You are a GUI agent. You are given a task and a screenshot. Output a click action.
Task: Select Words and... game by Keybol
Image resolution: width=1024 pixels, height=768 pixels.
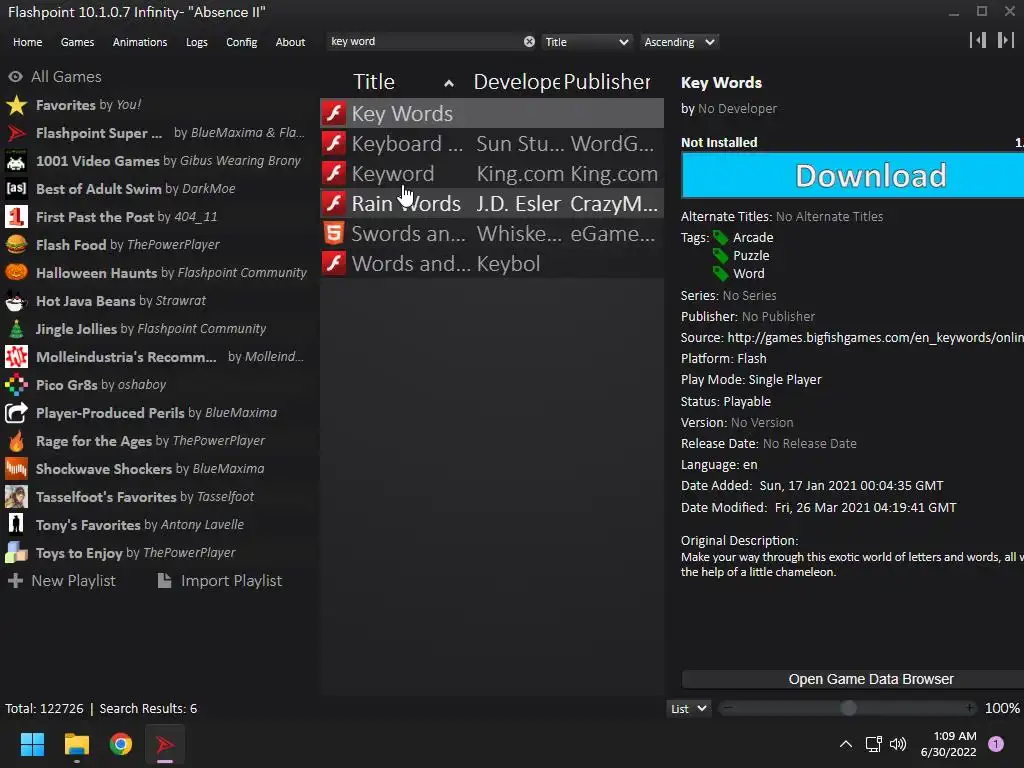(x=492, y=263)
